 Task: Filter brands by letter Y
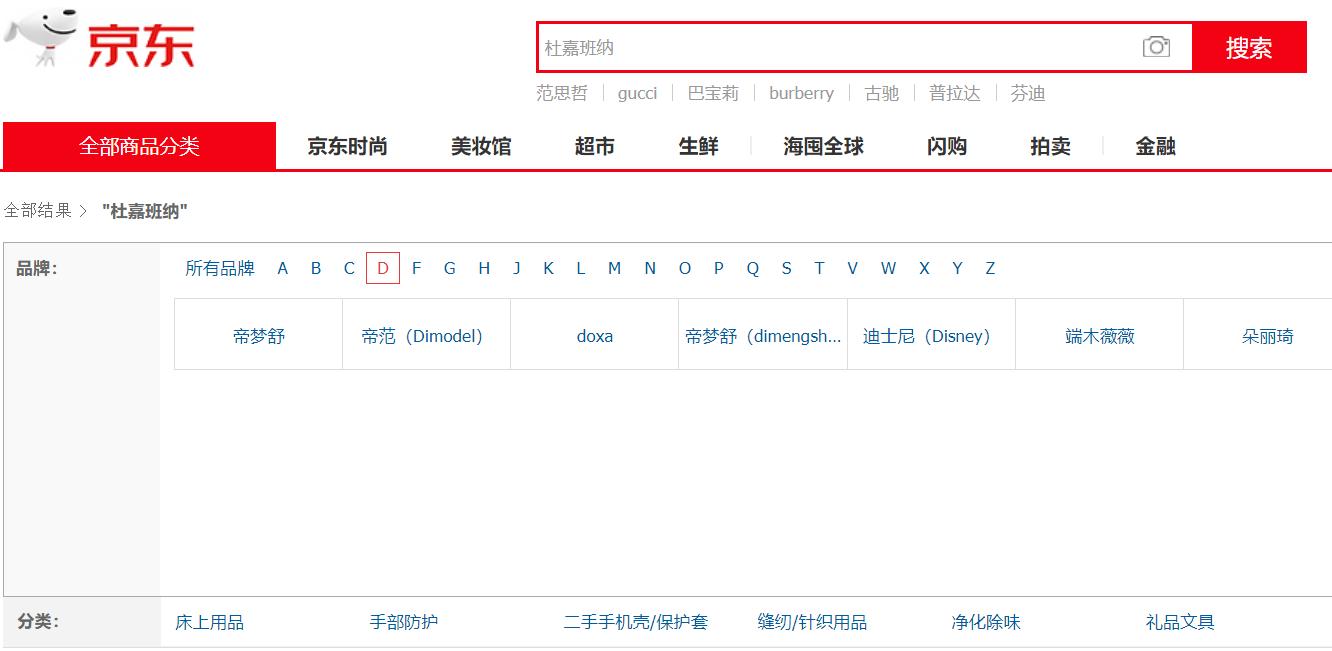[957, 268]
